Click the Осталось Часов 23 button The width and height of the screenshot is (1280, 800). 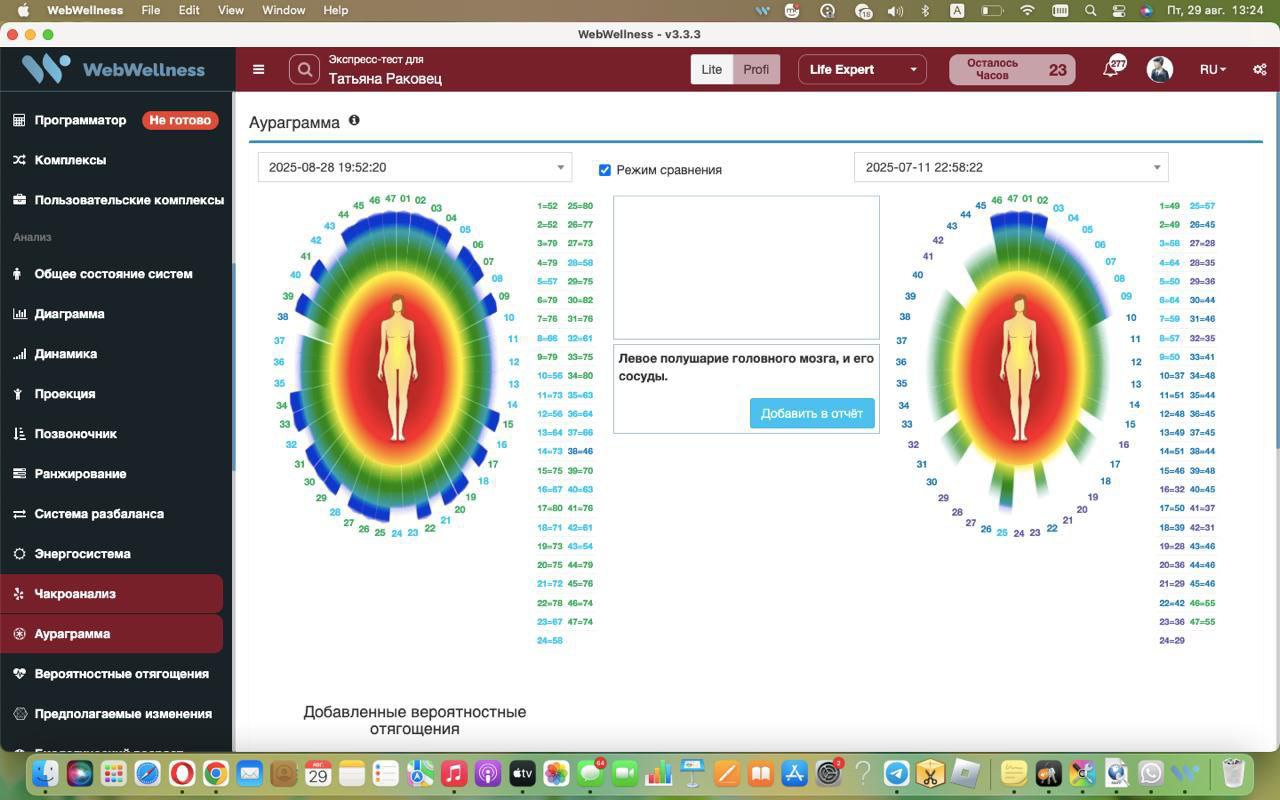1011,69
